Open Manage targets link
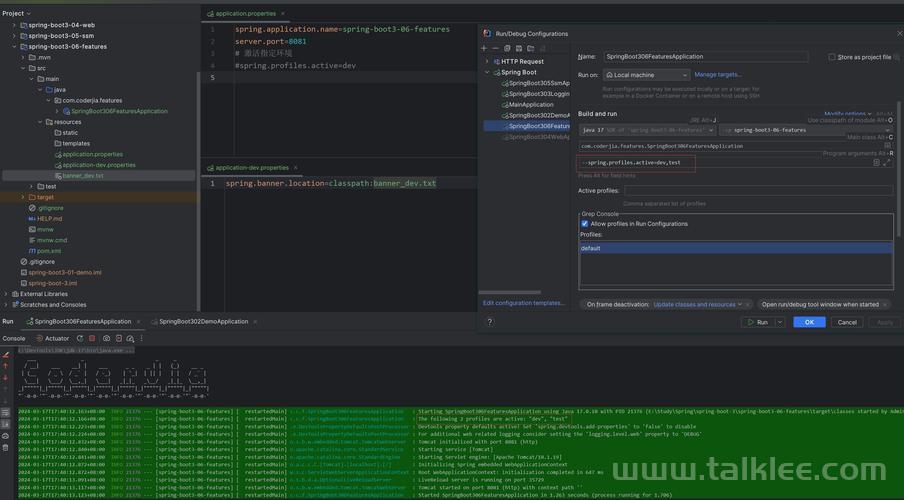Screen dimensions: 904x500 (717, 75)
